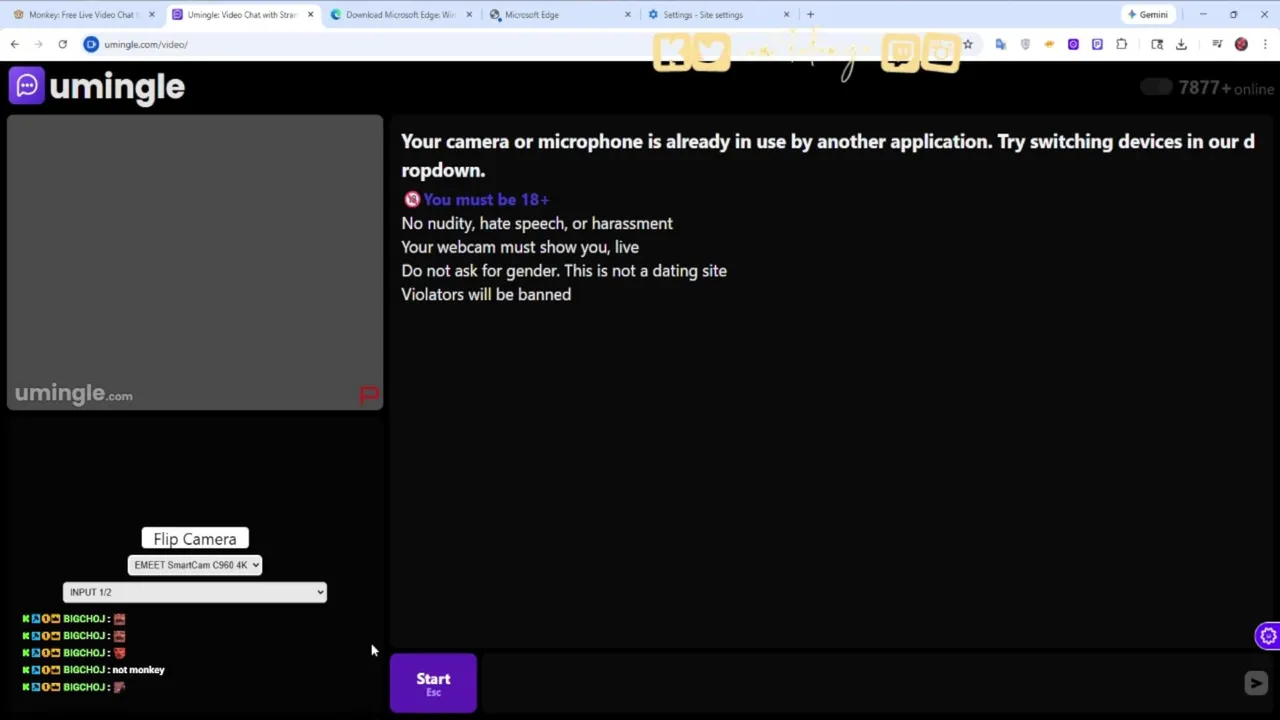
Task: Open the browser Downloads icon
Action: (1181, 44)
